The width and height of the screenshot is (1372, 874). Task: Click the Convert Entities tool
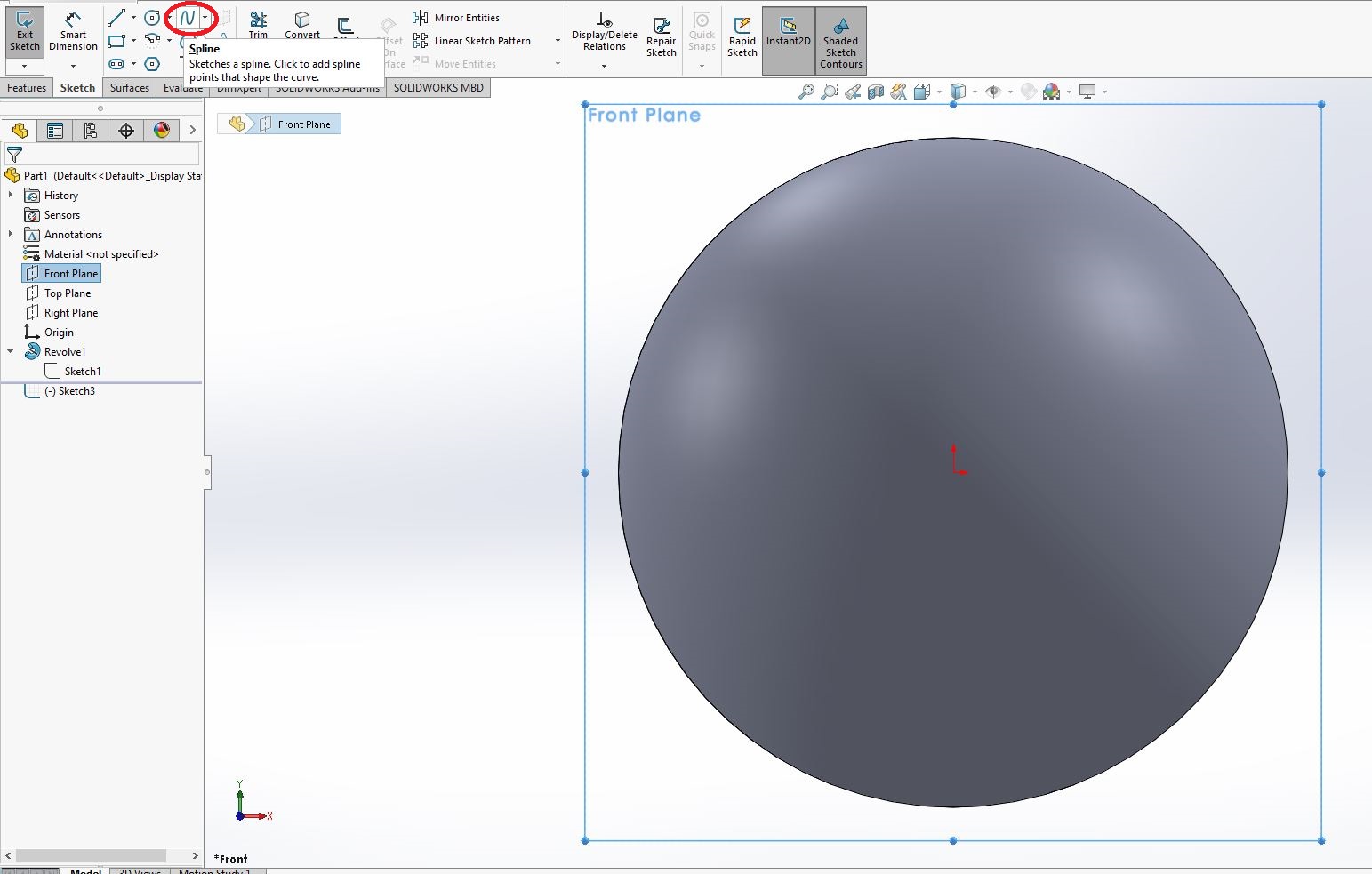(302, 24)
